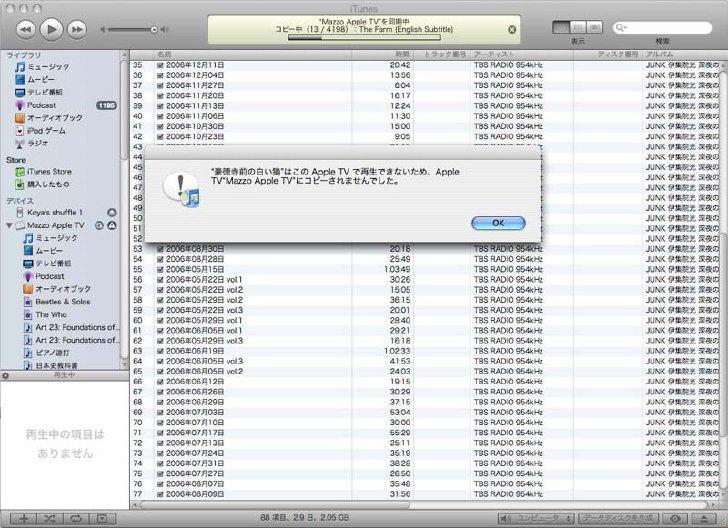Show or hide artwork viewer
The height and width of the screenshot is (528, 728).
click(102, 519)
